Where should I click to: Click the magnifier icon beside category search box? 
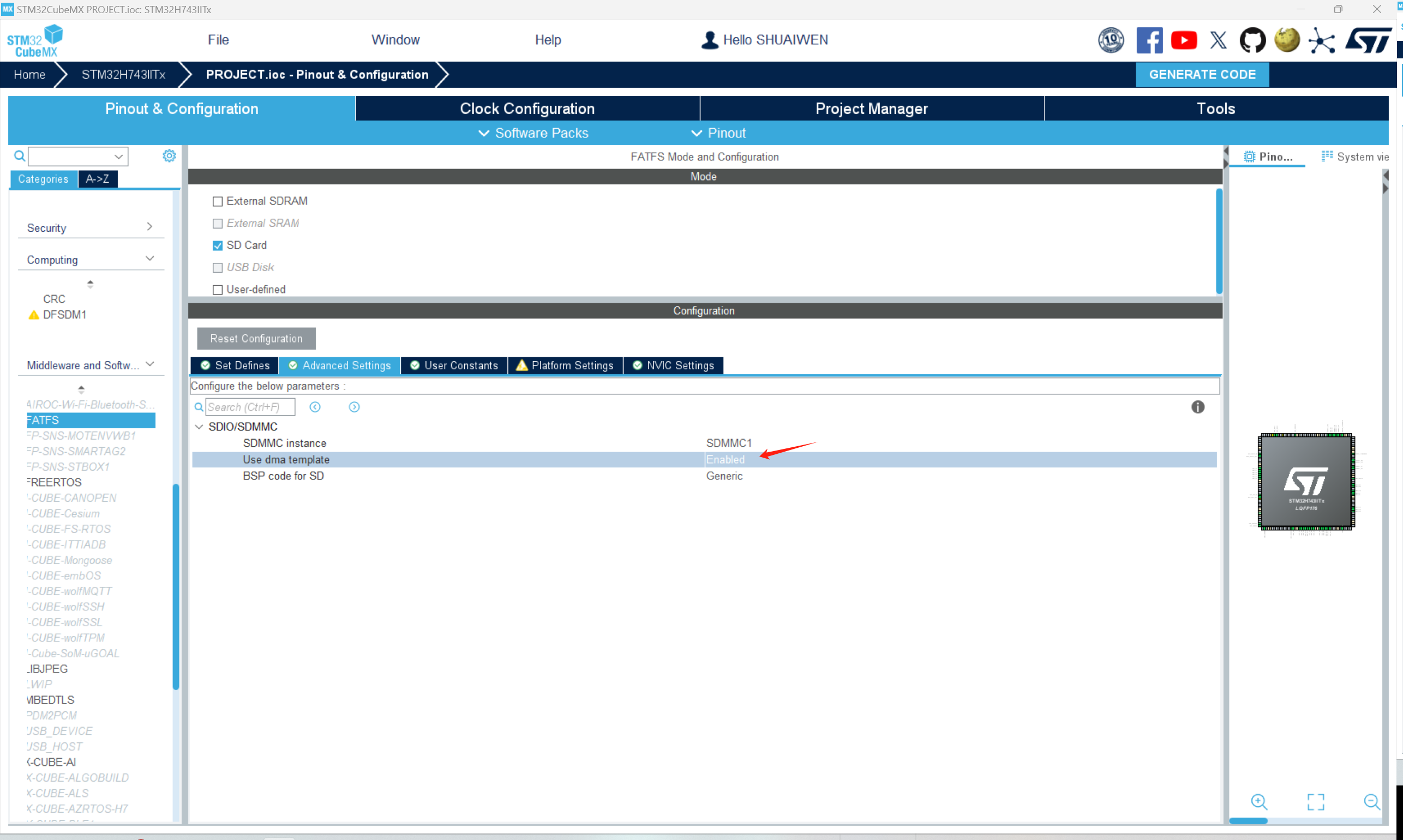[19, 155]
